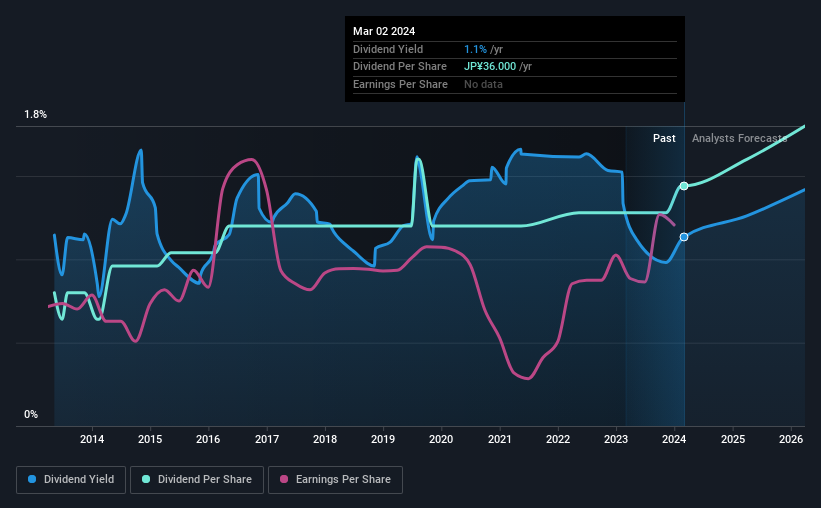Click the tooltip Earnings Per Share row label
This screenshot has width=821, height=508.
tap(401, 84)
